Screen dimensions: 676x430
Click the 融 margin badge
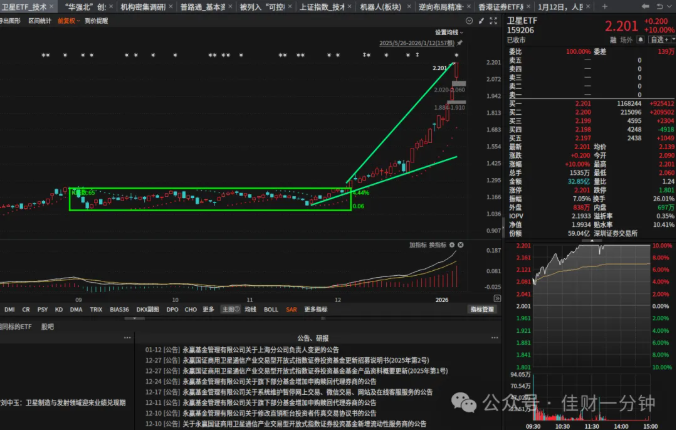(613, 40)
